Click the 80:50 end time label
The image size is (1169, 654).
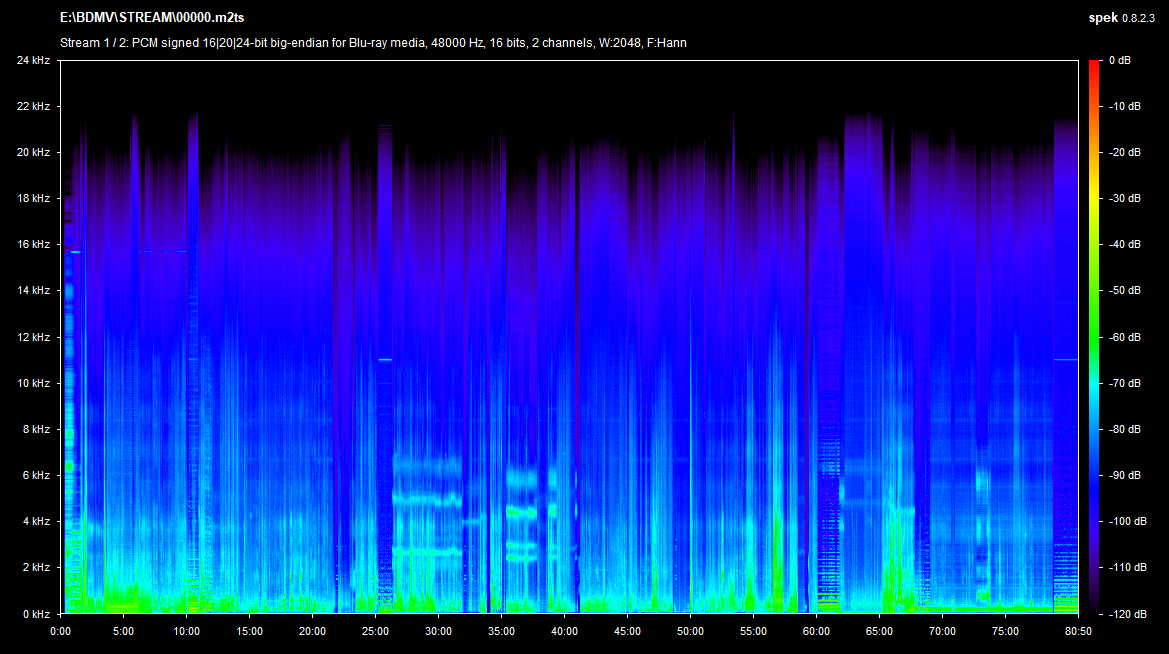point(1065,631)
